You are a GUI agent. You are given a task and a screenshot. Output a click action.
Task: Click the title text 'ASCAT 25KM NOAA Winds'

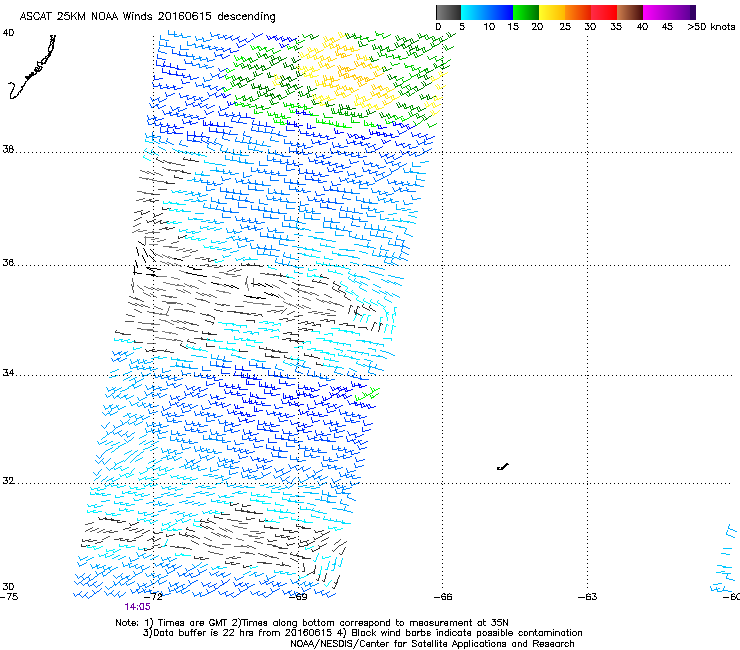(x=86, y=16)
